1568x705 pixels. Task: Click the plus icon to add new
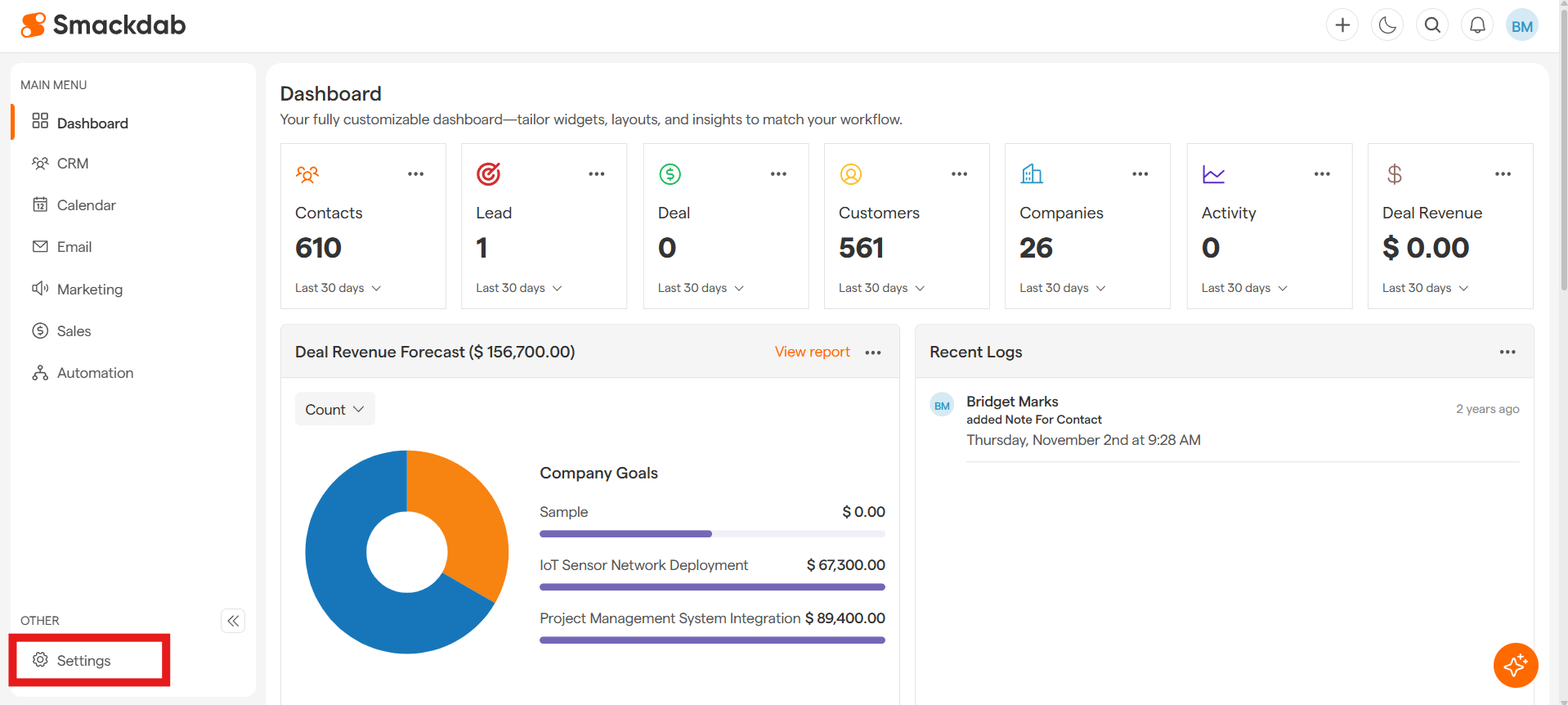(x=1342, y=25)
